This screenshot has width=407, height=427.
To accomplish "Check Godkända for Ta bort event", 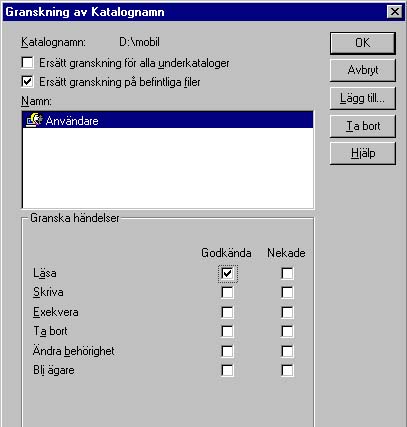I will tap(227, 331).
